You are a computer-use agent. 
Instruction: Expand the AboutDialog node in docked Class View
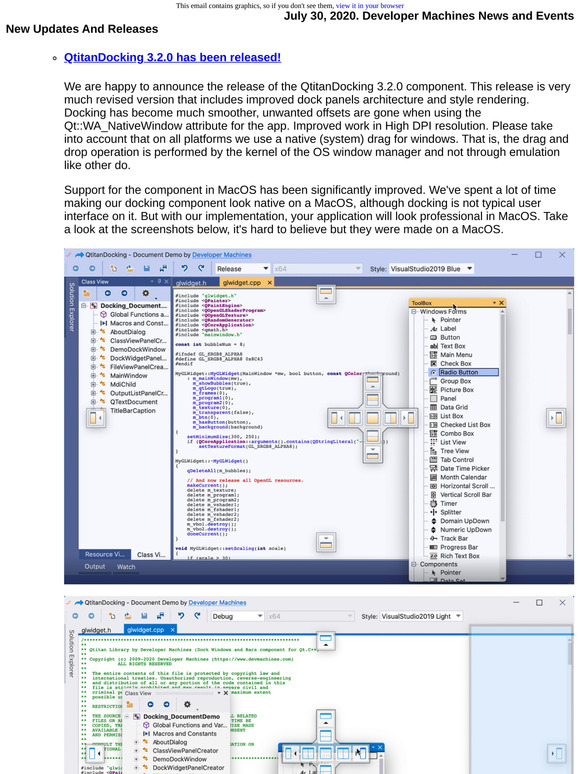(93, 332)
